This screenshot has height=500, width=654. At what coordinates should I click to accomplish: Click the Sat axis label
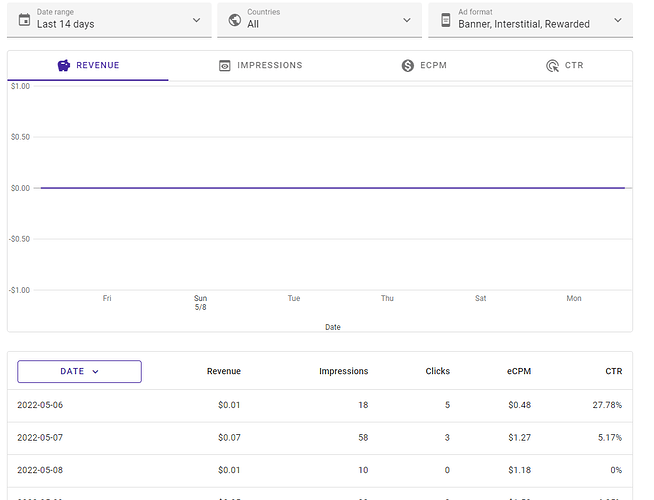(480, 298)
